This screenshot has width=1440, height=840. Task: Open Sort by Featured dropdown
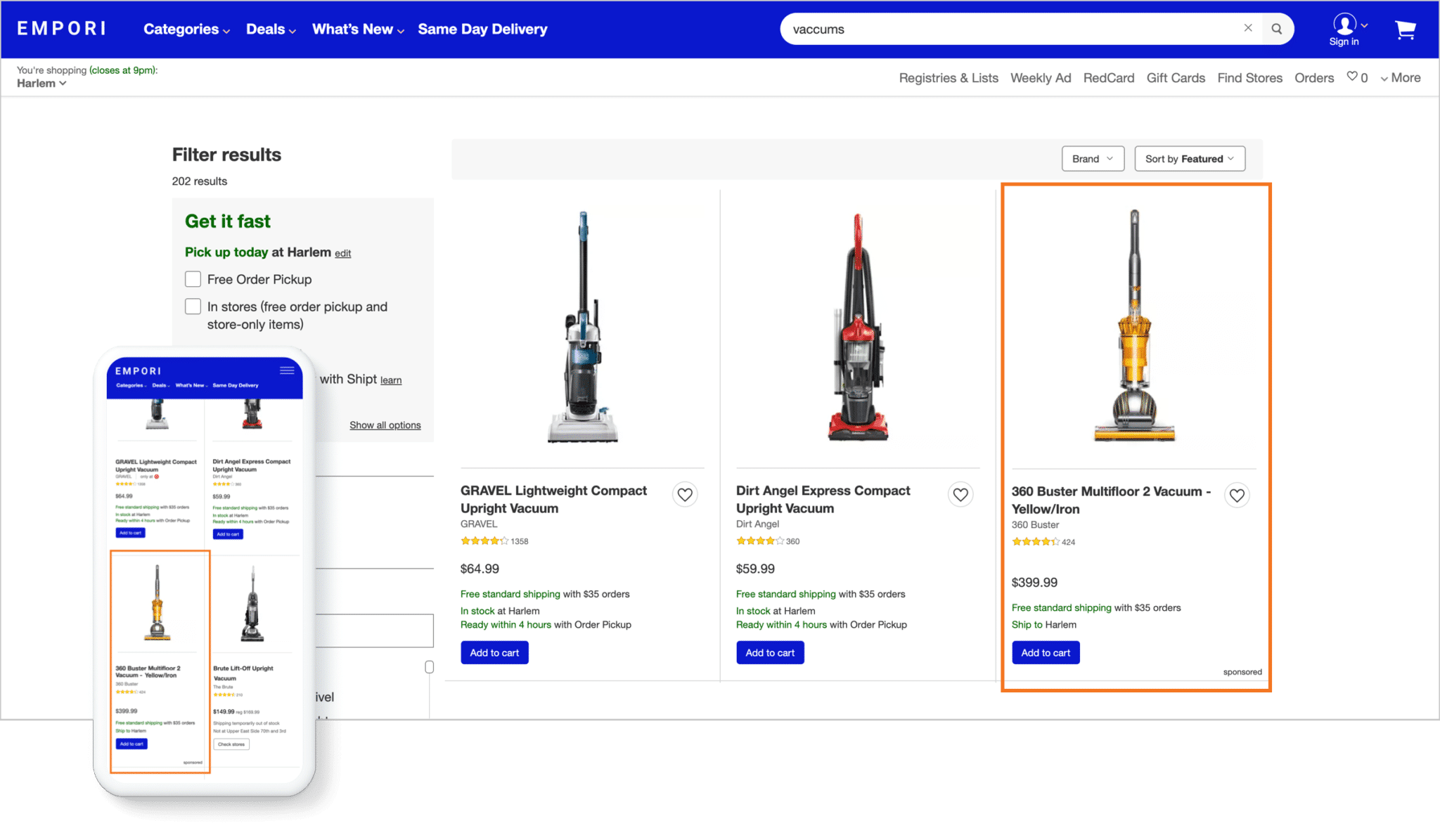[x=1190, y=159]
